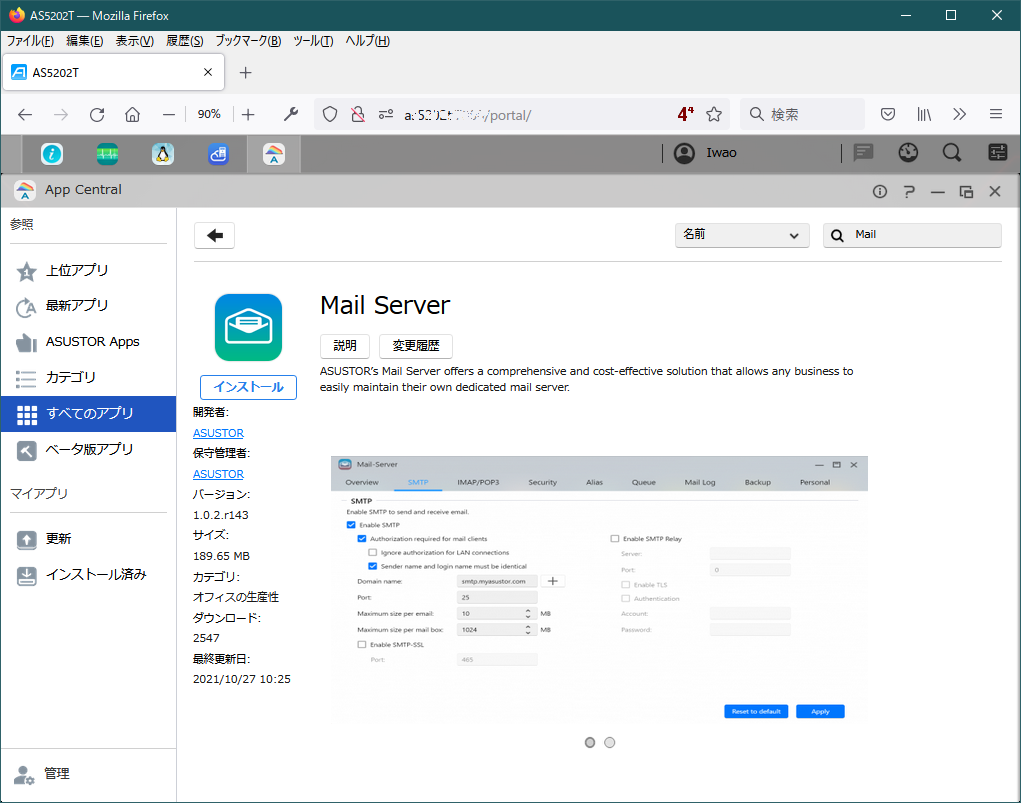1021x803 pixels.
Task: Open カテゴリ in sidebar
Action: [89, 378]
